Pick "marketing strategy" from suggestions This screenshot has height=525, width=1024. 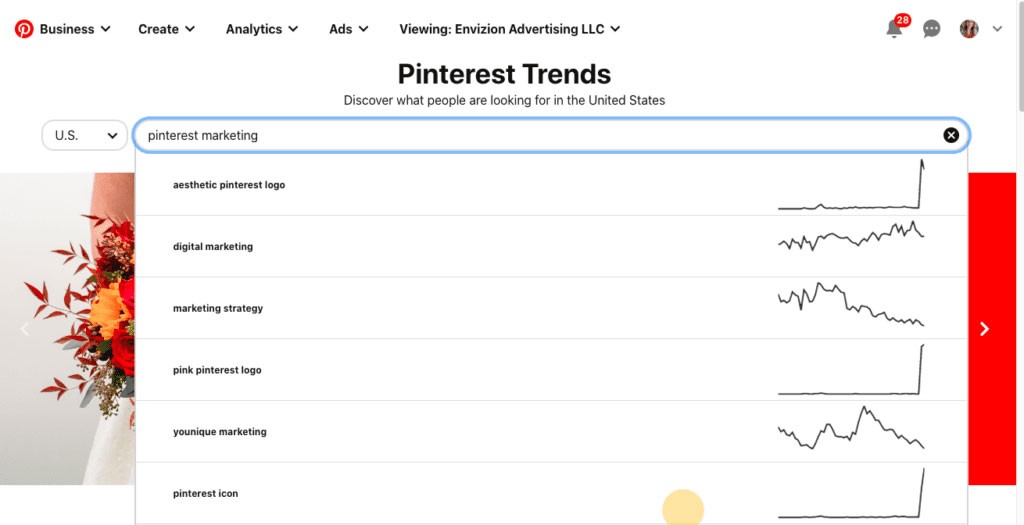tap(218, 309)
